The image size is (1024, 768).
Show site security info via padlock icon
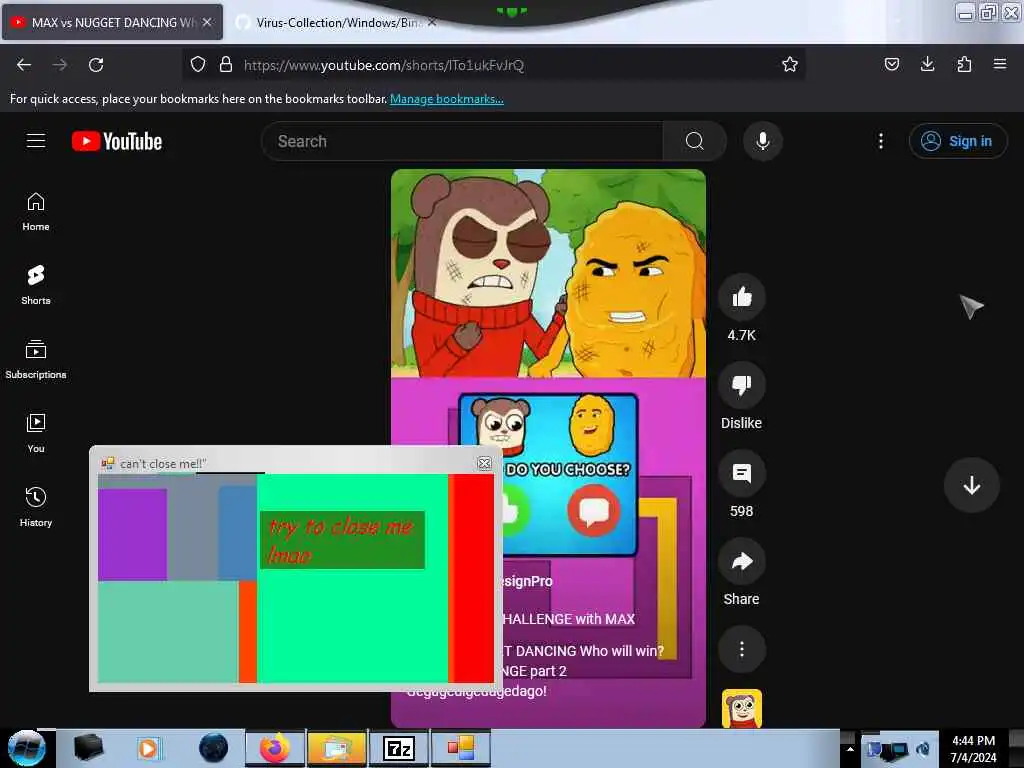[x=226, y=65]
